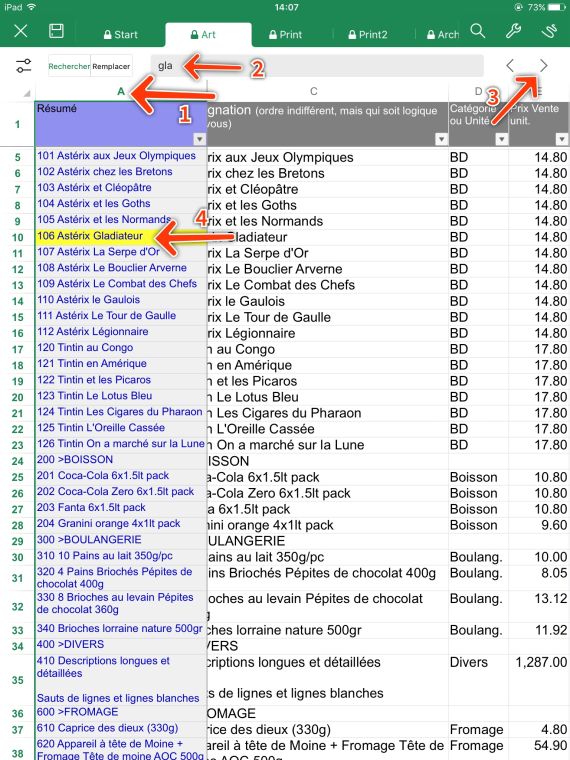Go to next search result arrow
Image resolution: width=570 pixels, height=760 pixels.
[x=543, y=65]
